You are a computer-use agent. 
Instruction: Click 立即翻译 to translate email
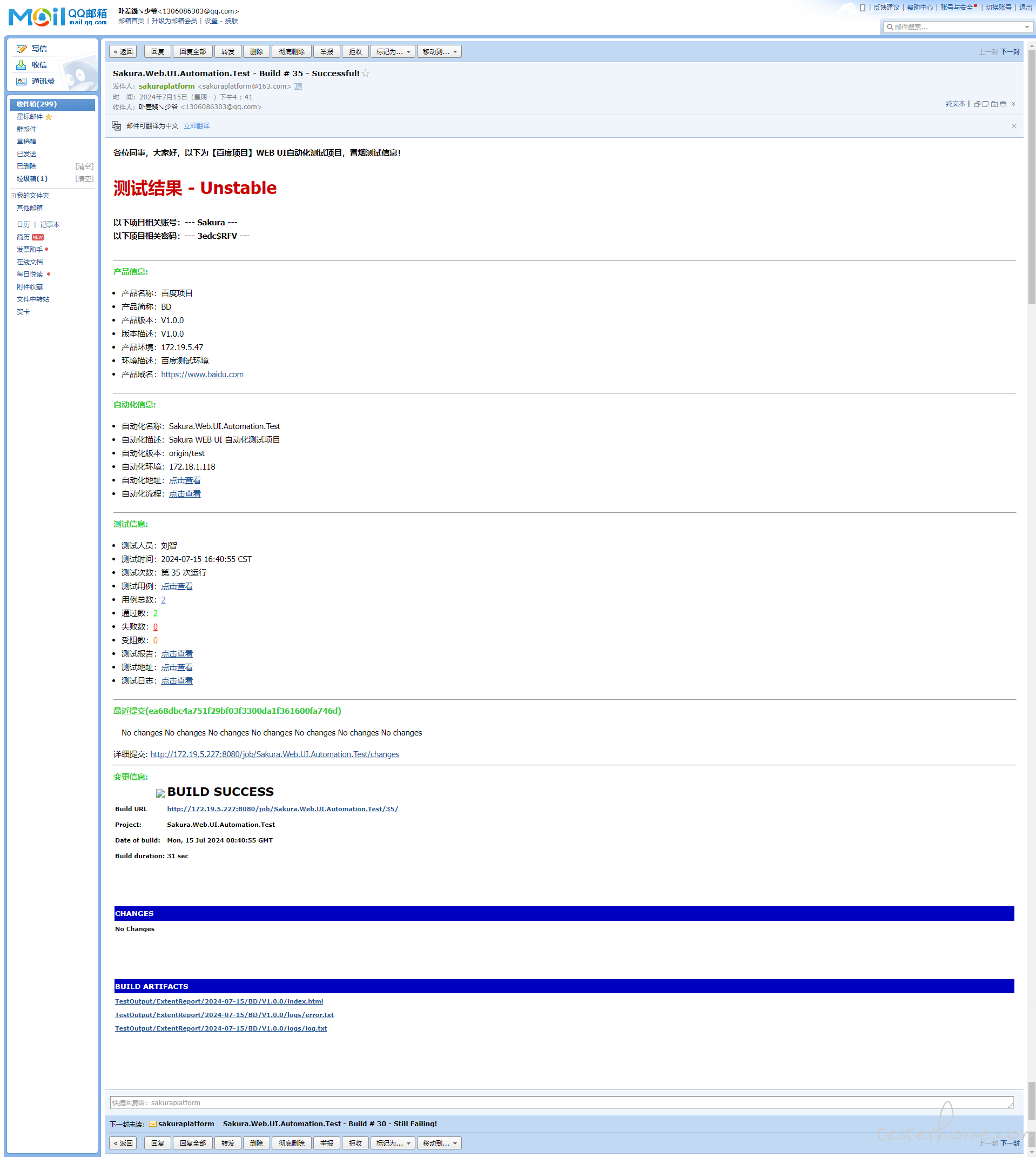pos(197,126)
